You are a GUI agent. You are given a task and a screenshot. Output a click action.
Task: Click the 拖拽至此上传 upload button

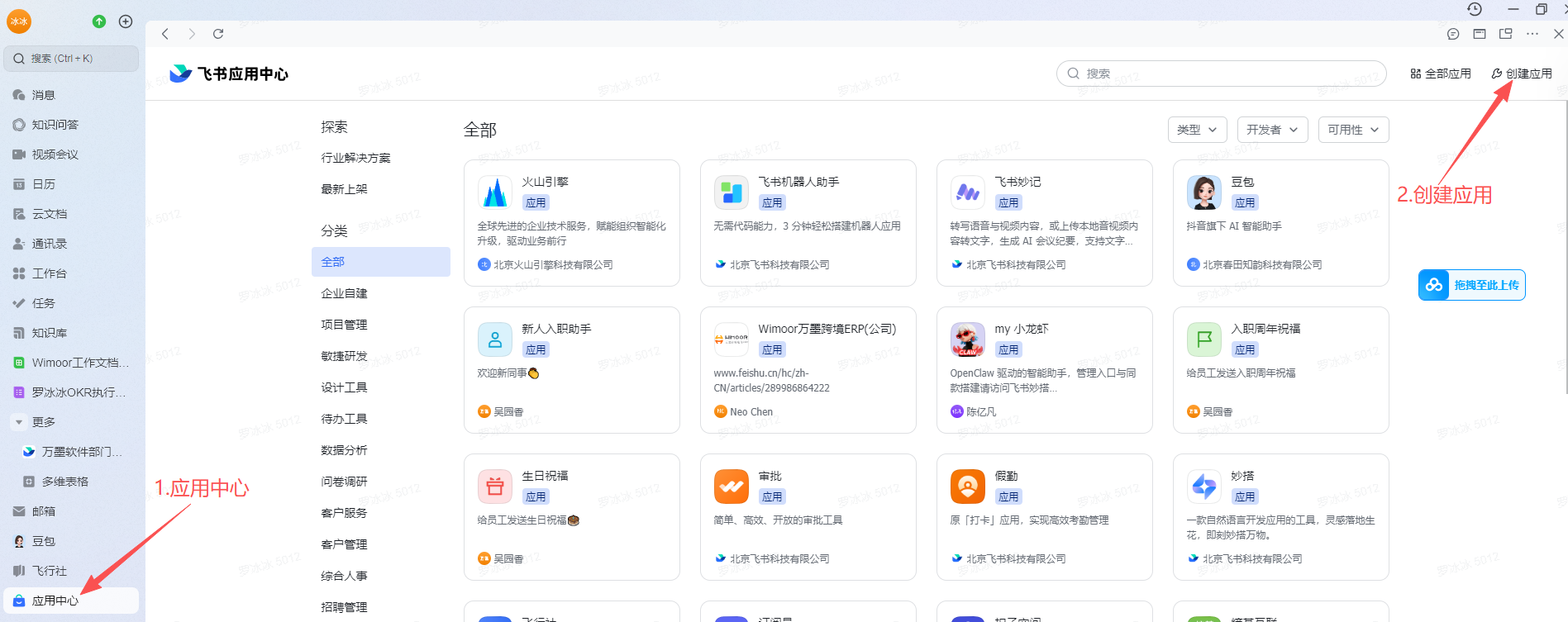(1471, 285)
